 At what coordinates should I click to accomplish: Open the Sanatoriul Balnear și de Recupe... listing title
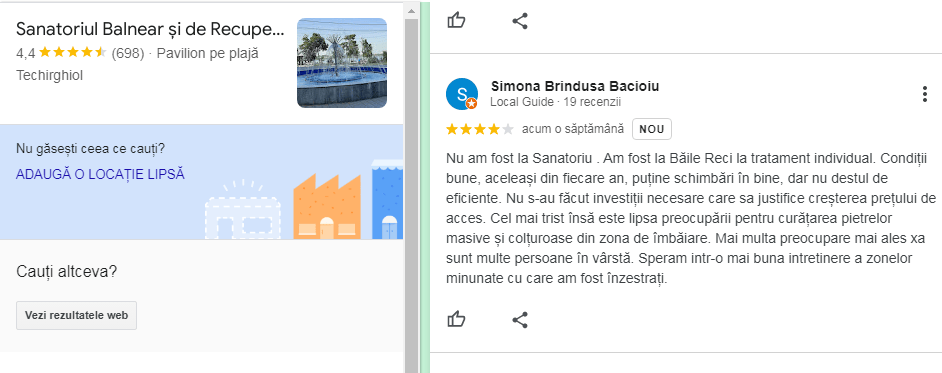pyautogui.click(x=150, y=29)
